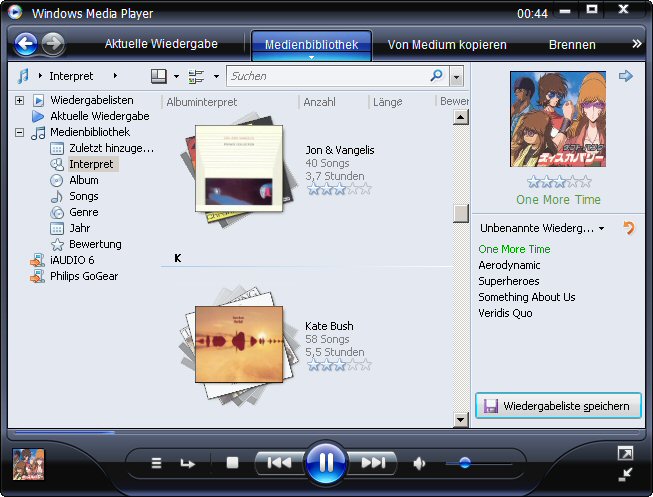Open the search options dropdown
Image resolution: width=653 pixels, height=497 pixels.
pos(456,77)
